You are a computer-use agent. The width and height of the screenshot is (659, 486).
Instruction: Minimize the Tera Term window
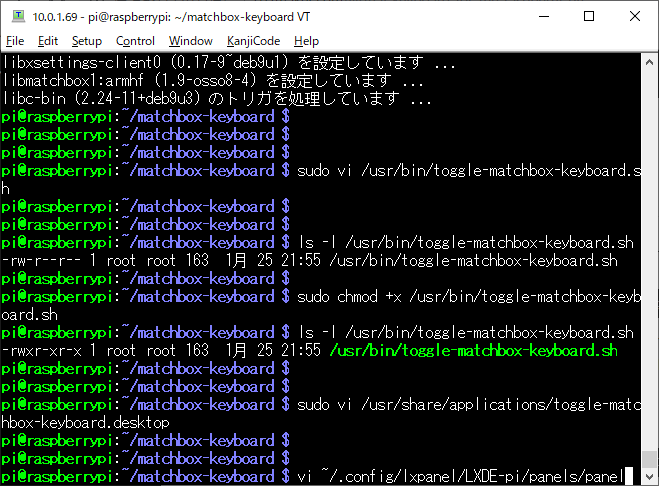(544, 16)
